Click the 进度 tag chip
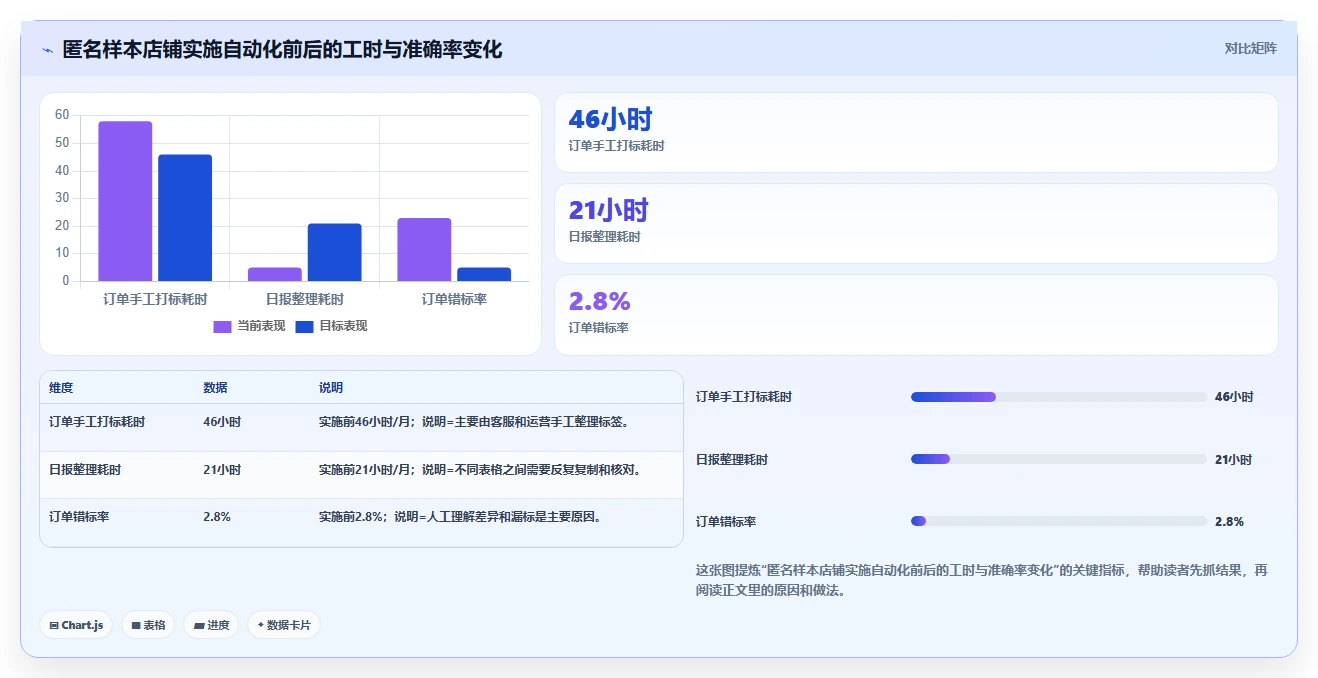This screenshot has height=678, width=1318. click(211, 625)
